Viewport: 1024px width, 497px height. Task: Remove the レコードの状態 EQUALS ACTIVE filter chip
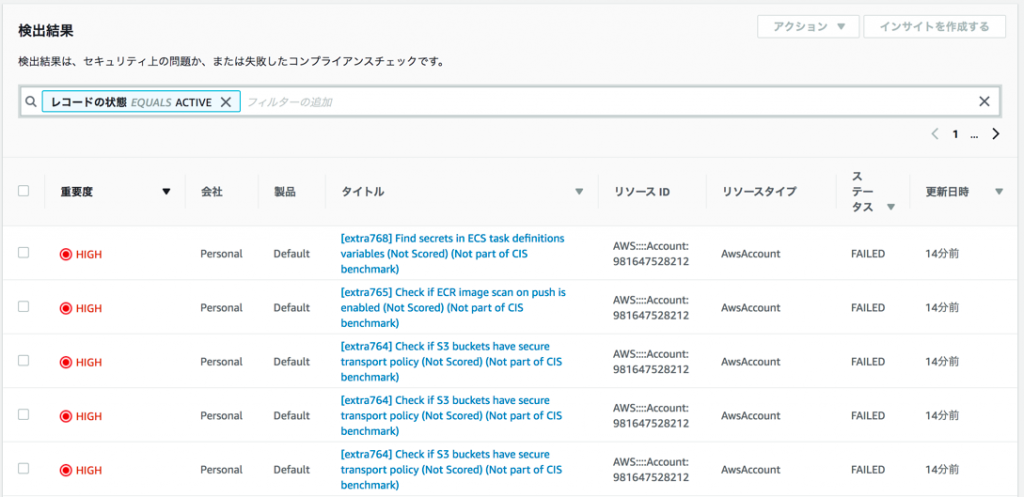point(225,102)
